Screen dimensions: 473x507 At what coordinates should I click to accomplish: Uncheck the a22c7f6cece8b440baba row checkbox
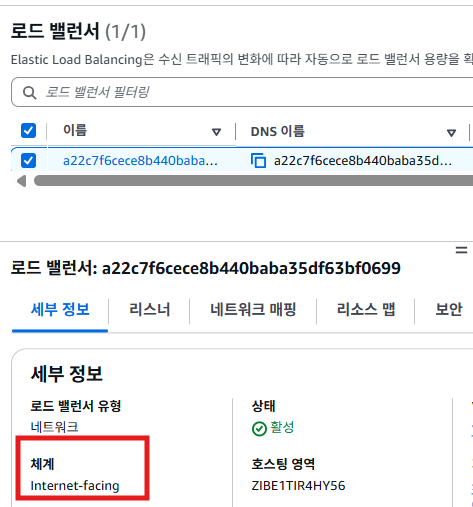tap(28, 161)
